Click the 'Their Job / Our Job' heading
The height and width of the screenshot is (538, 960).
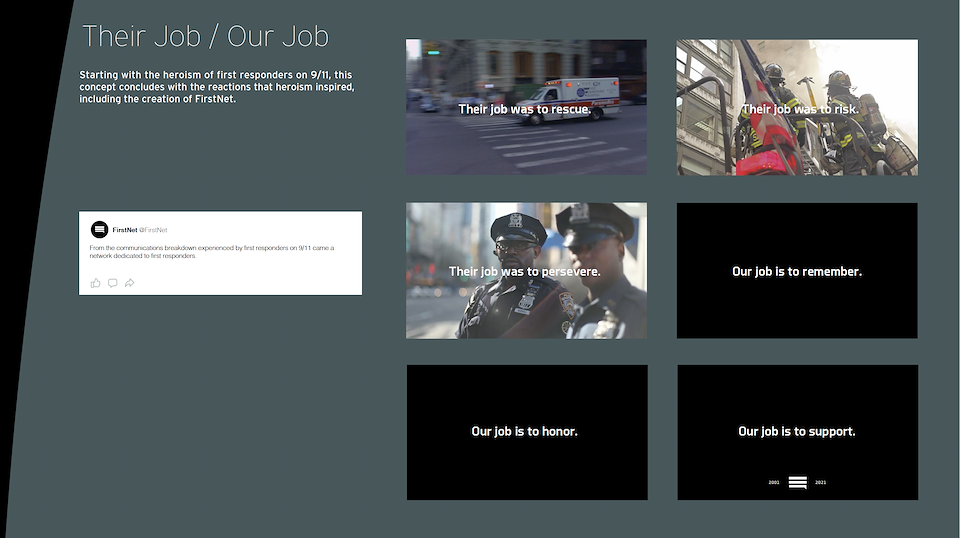coord(206,36)
